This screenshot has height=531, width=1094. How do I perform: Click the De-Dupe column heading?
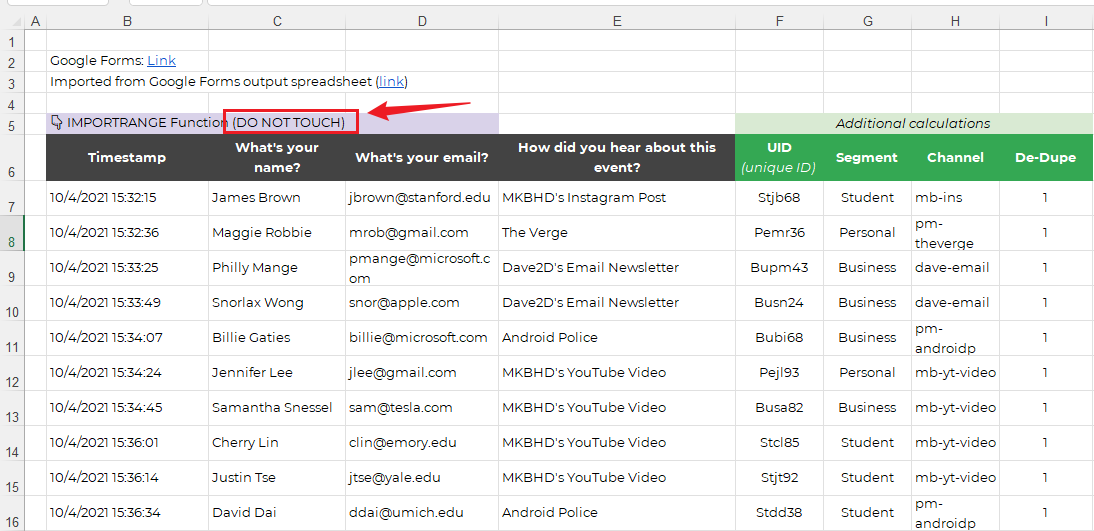(x=1046, y=158)
